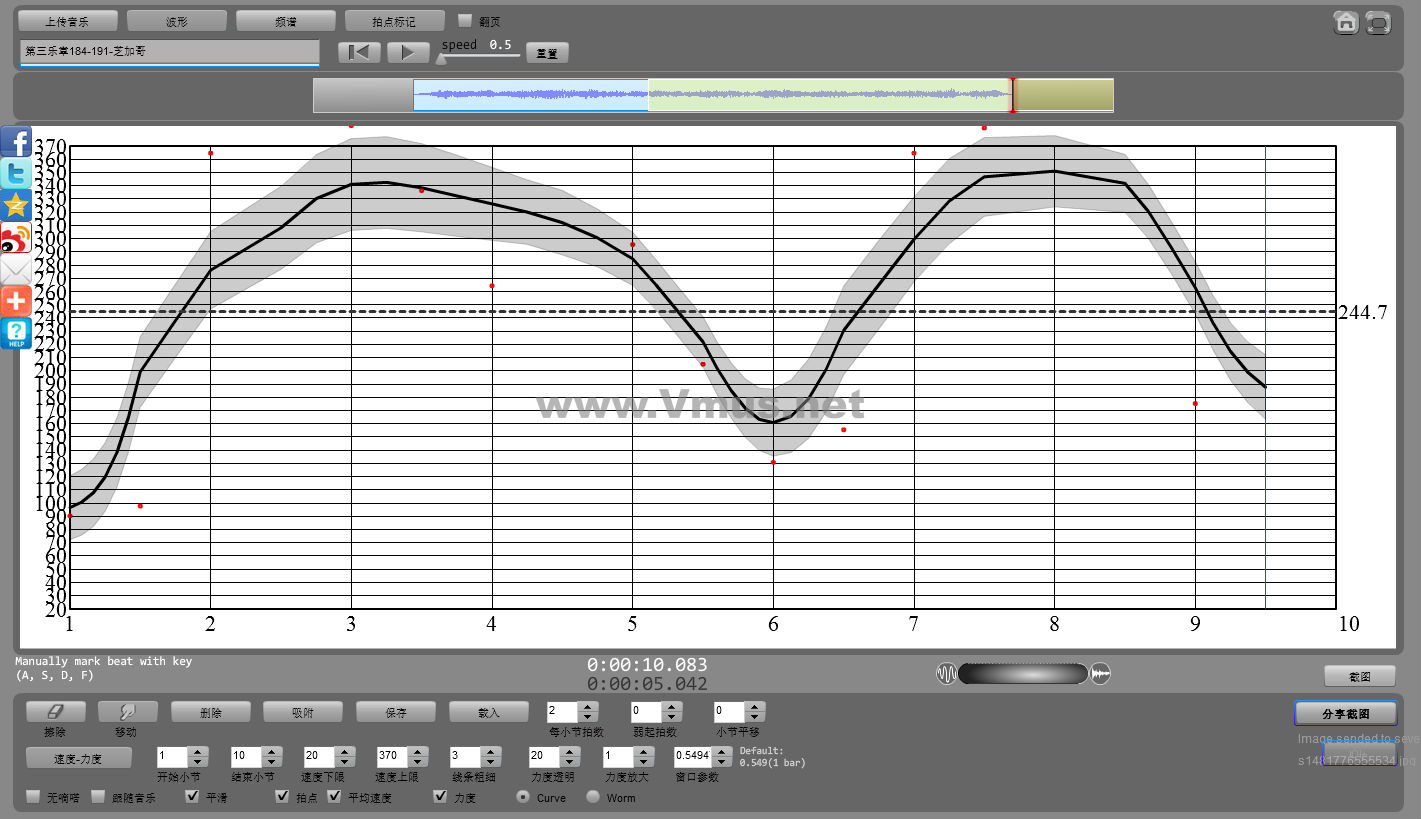Decrease 每小节拍数 with down arrow
Screen dimensions: 1421x819
[x=589, y=717]
